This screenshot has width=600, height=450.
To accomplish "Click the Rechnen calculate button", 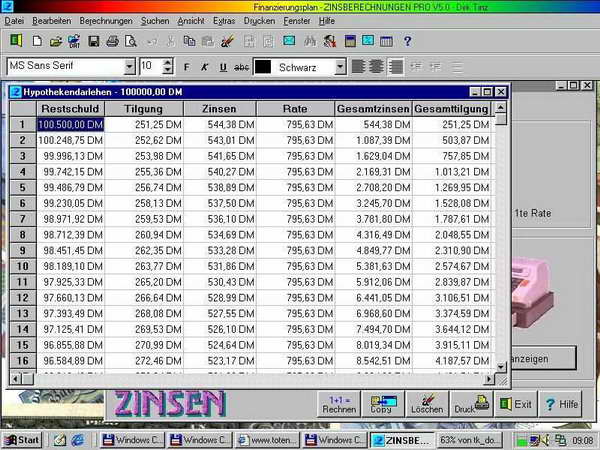I will click(338, 403).
